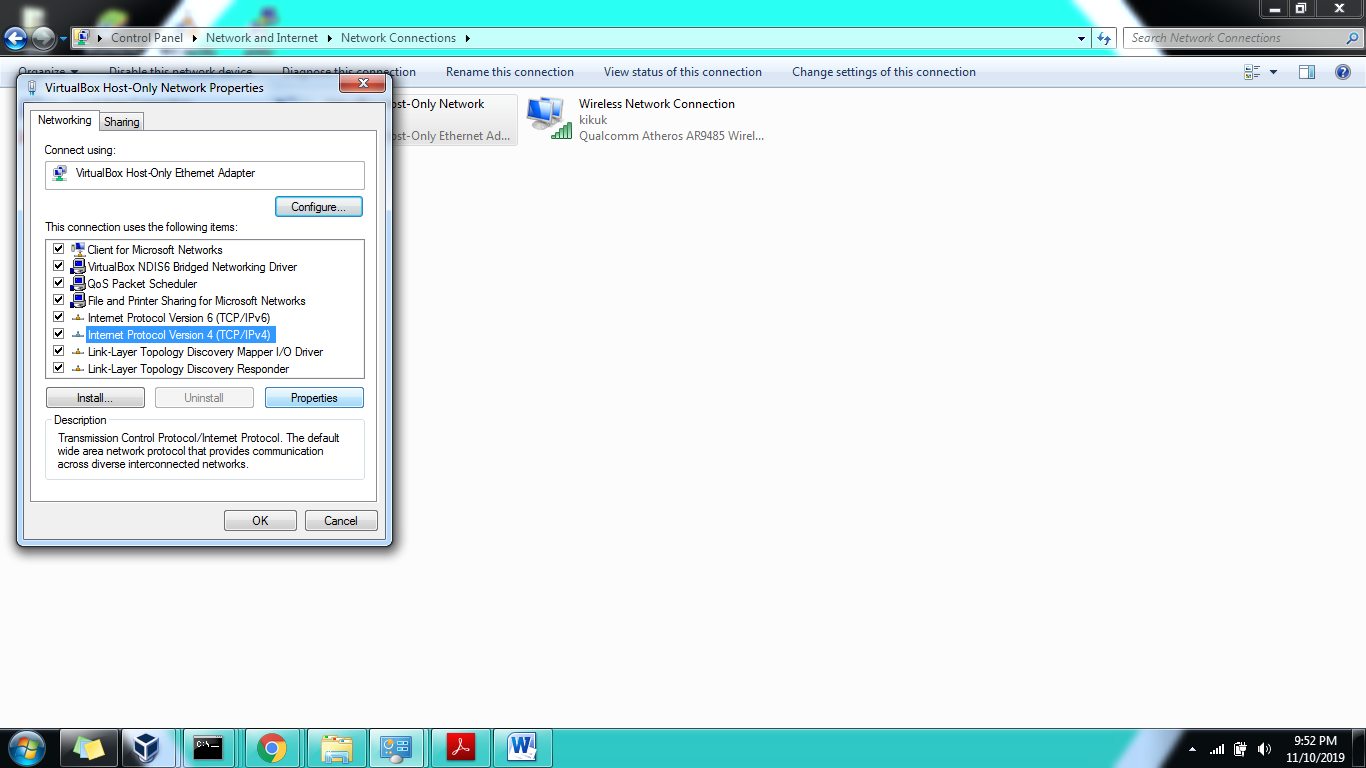1366x768 pixels.
Task: Show hidden tray icons arrow
Action: click(1192, 749)
